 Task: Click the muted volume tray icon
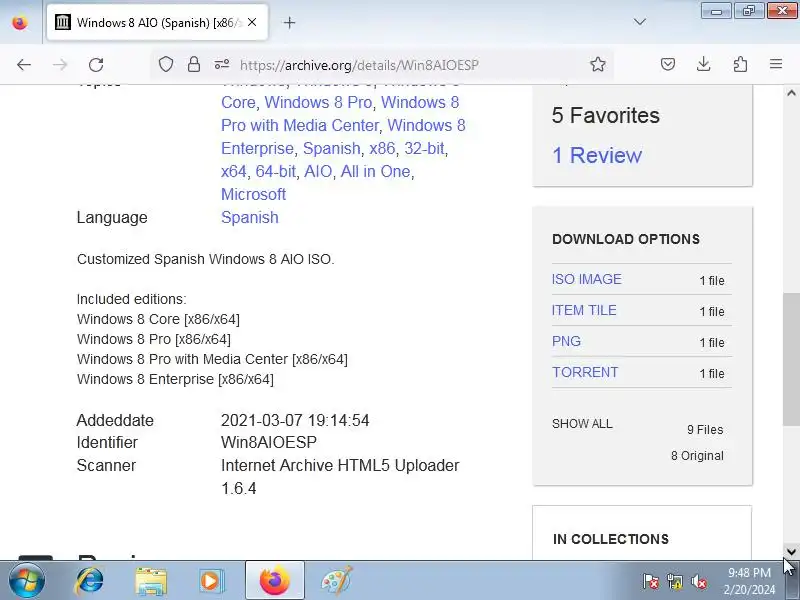click(x=698, y=582)
